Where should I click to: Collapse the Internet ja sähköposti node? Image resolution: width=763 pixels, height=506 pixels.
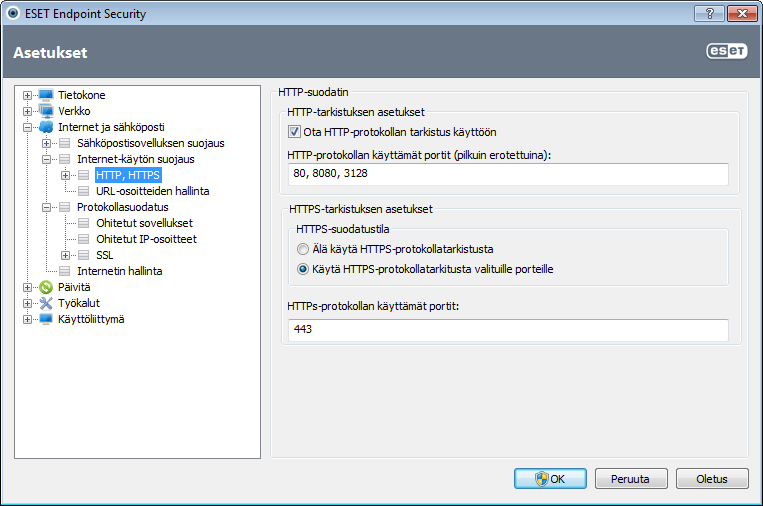tap(27, 127)
